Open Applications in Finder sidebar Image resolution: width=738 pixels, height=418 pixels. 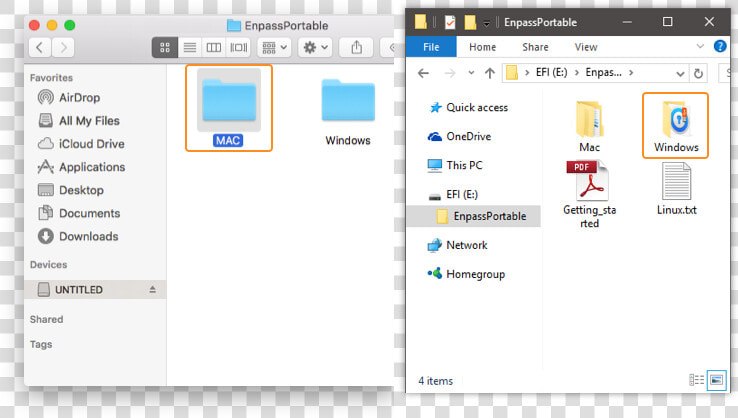81,167
